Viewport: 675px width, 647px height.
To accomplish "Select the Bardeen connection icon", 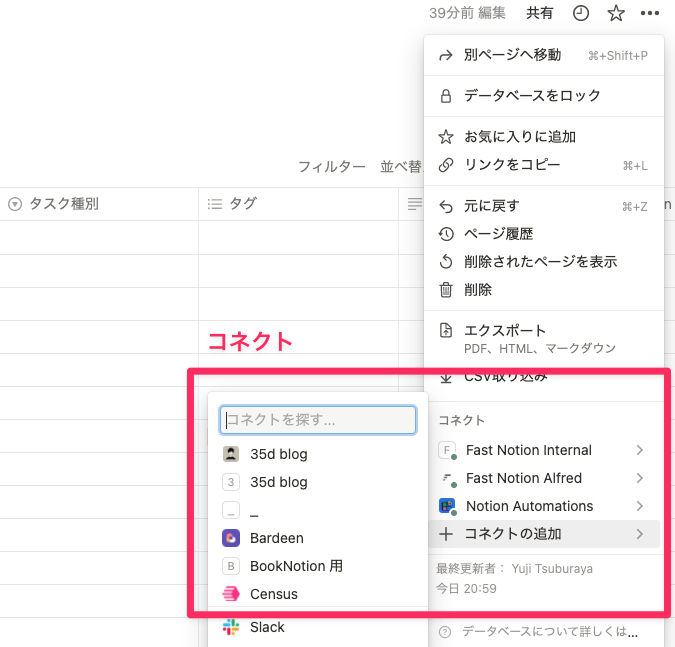I will click(x=231, y=538).
